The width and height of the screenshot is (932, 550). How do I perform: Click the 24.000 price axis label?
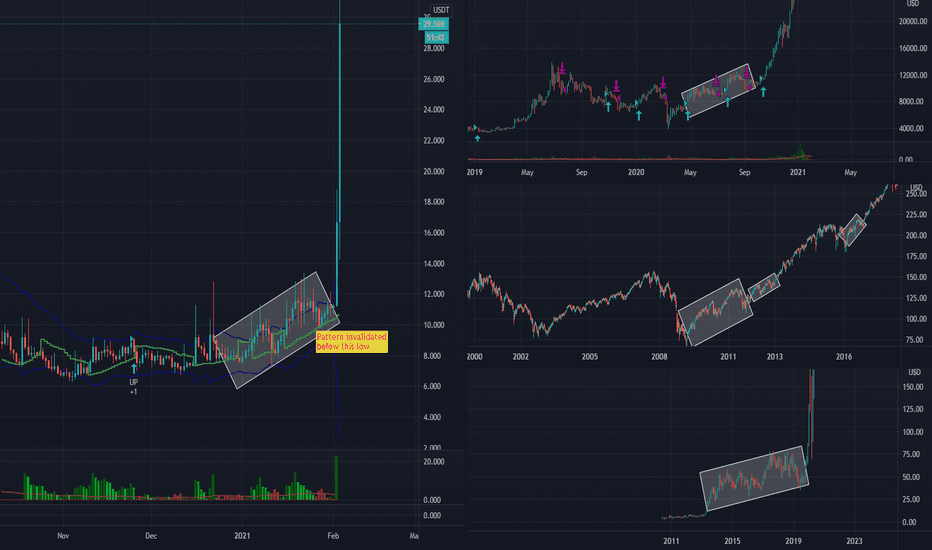click(434, 109)
